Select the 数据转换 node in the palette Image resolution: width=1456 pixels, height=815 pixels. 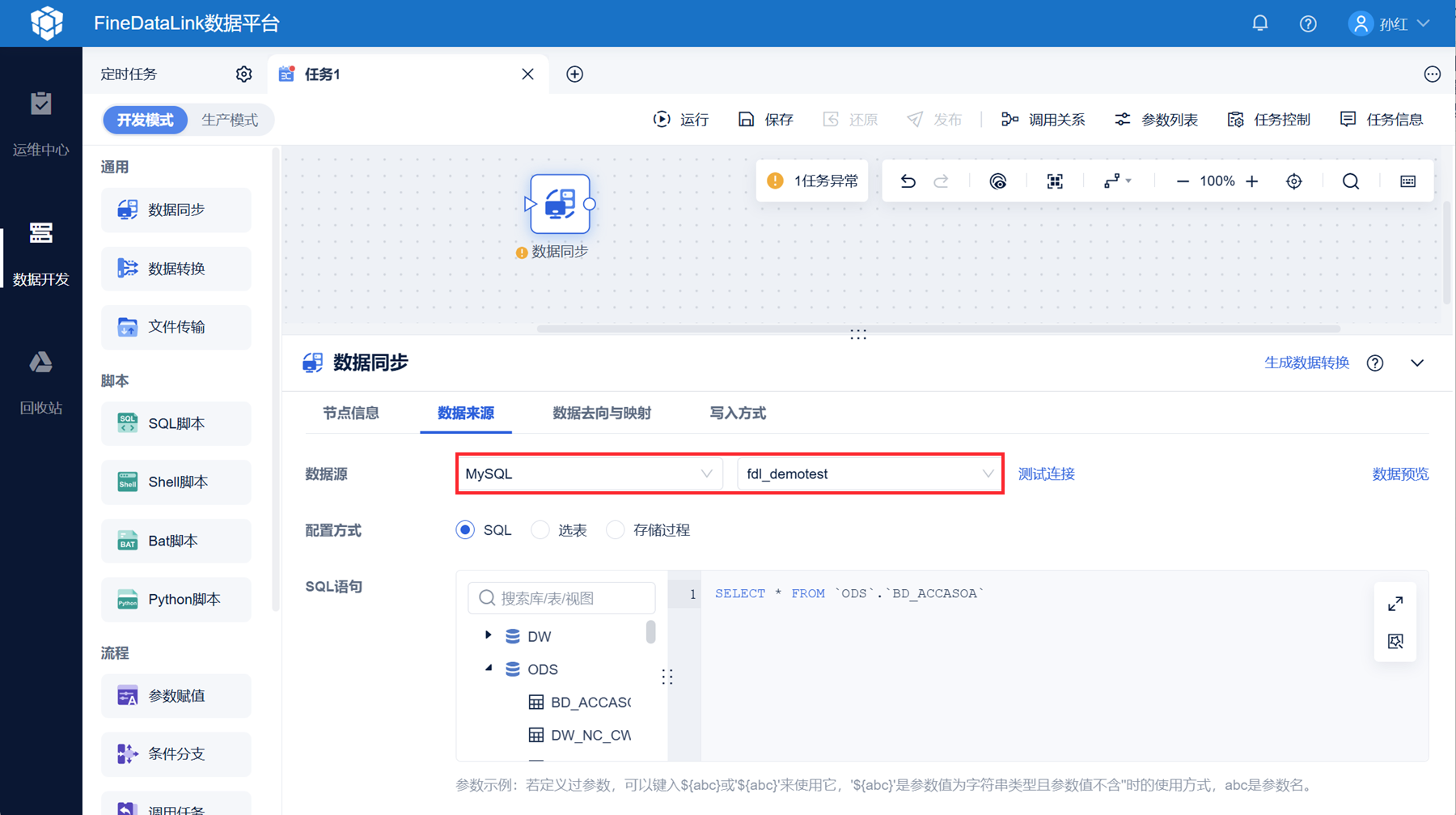click(x=176, y=269)
